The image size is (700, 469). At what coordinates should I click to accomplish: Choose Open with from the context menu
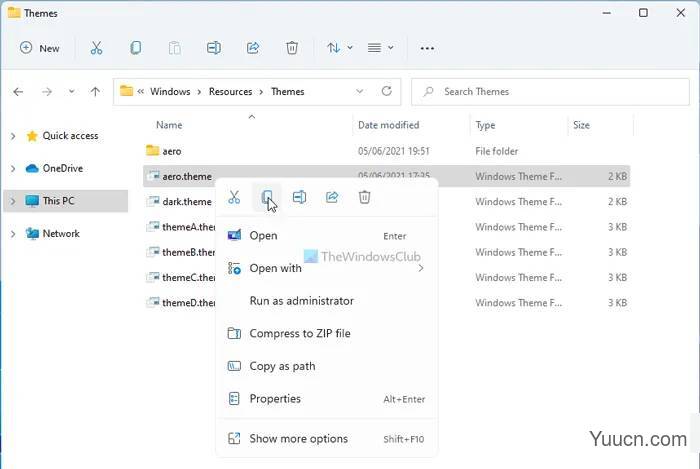tap(326, 268)
